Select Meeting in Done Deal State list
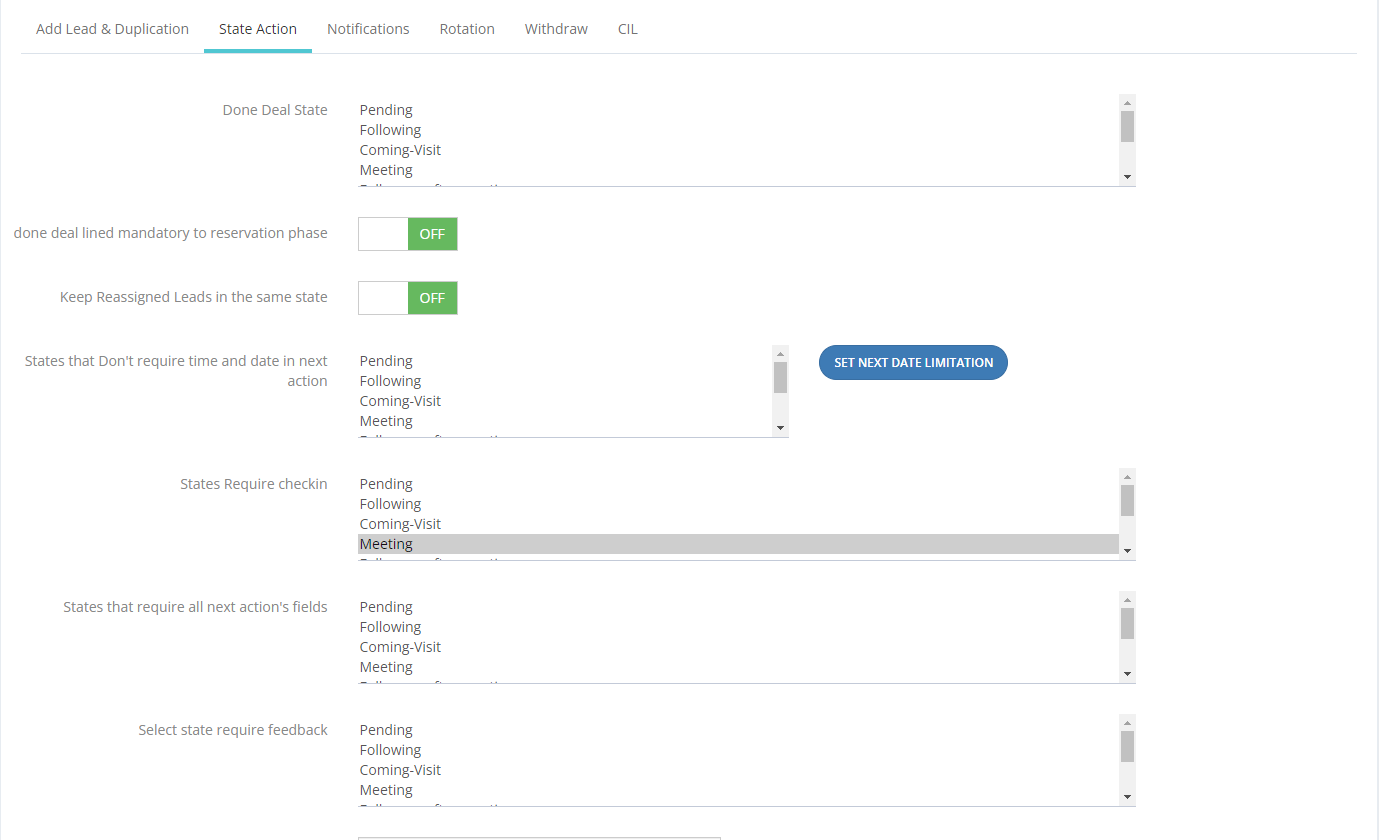 click(738, 170)
